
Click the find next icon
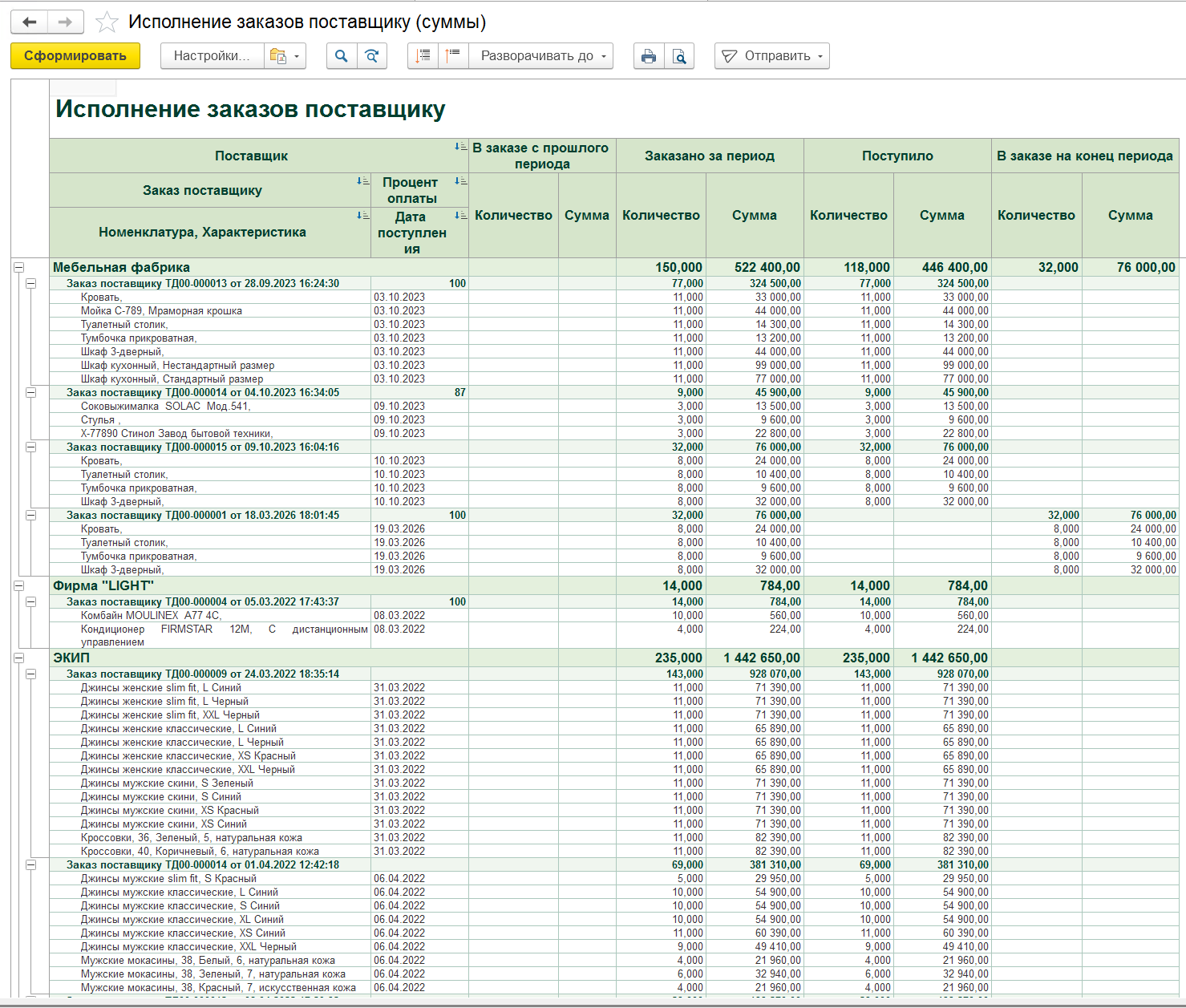pyautogui.click(x=372, y=56)
